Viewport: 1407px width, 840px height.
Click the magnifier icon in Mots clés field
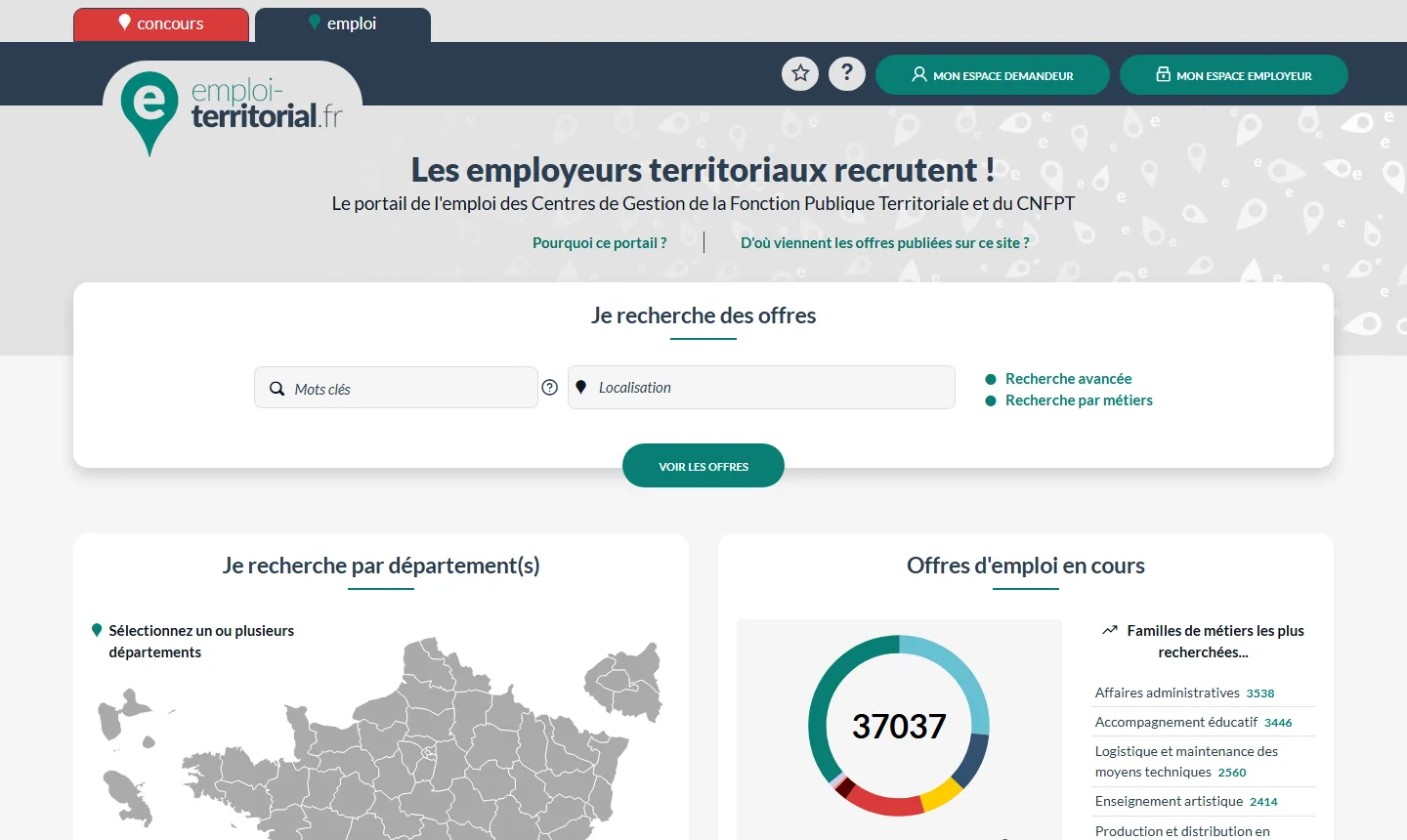coord(277,389)
